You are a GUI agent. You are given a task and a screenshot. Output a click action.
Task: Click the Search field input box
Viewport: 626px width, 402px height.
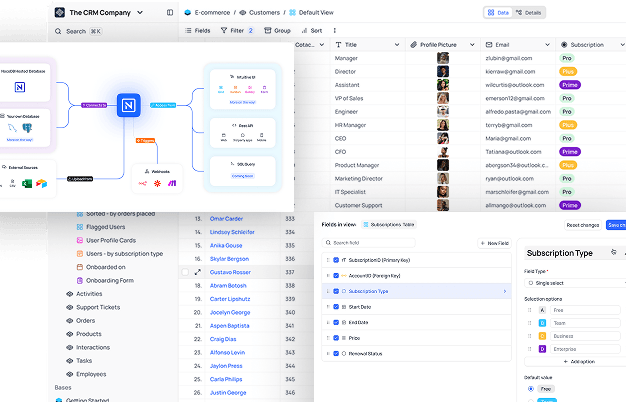pyautogui.click(x=368, y=243)
